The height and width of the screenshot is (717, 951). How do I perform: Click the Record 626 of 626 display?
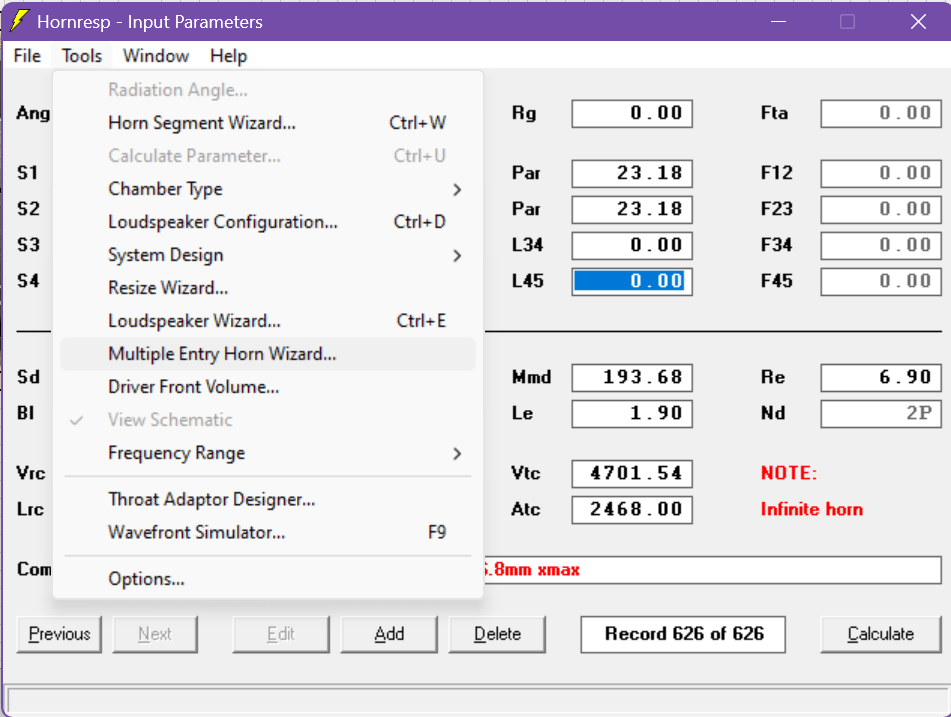(683, 635)
